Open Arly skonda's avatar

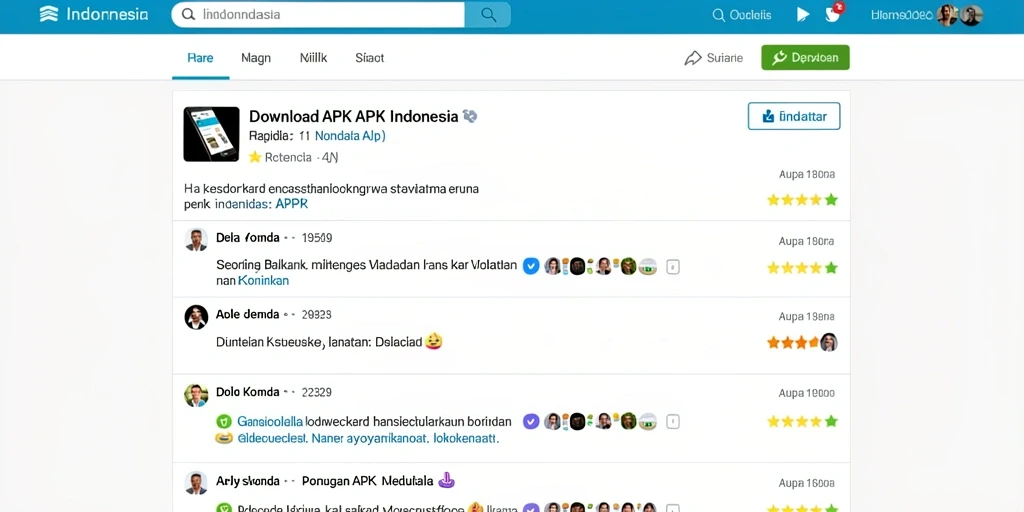pos(196,483)
